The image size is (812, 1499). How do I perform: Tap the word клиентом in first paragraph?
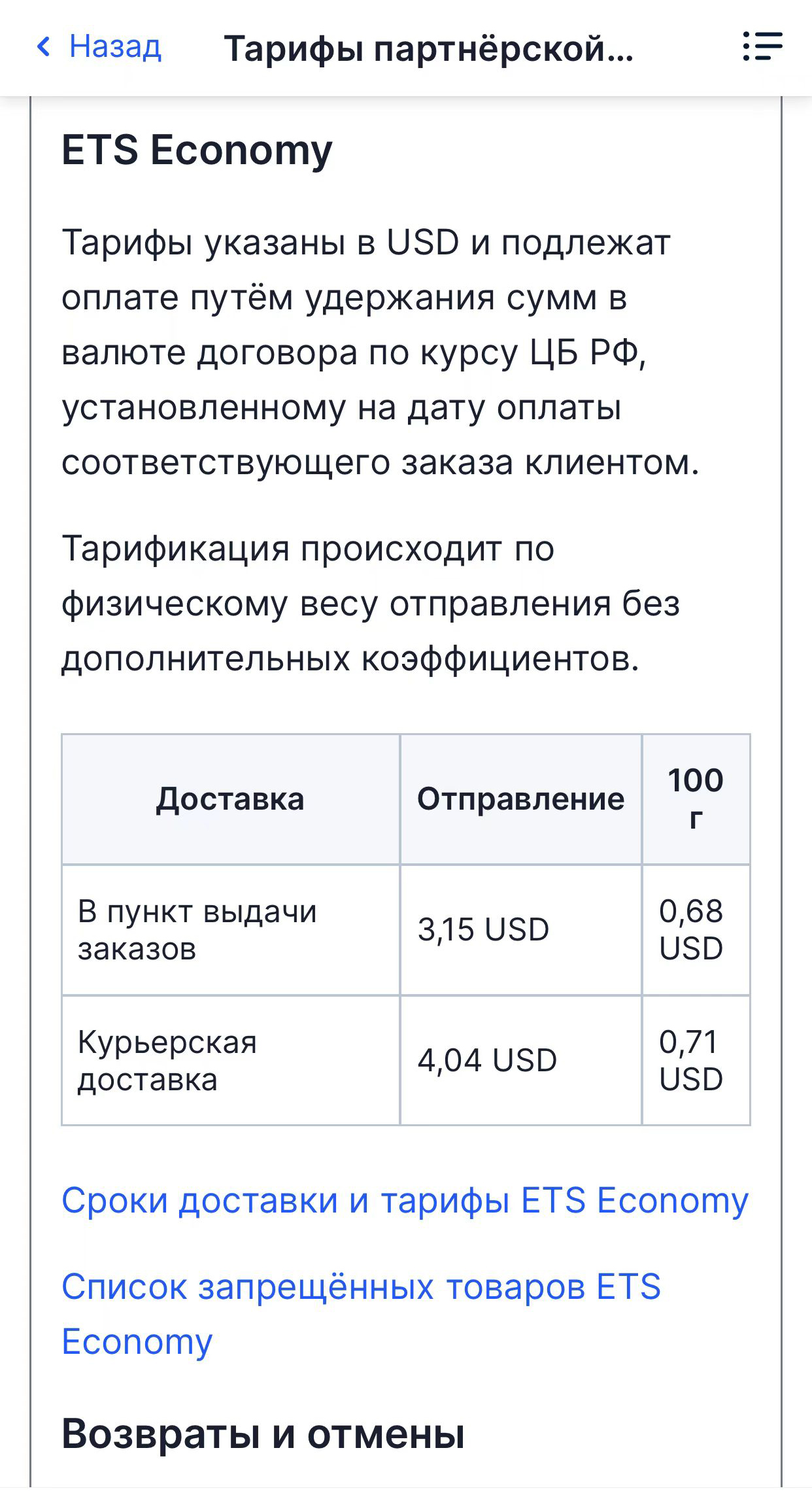click(x=611, y=462)
